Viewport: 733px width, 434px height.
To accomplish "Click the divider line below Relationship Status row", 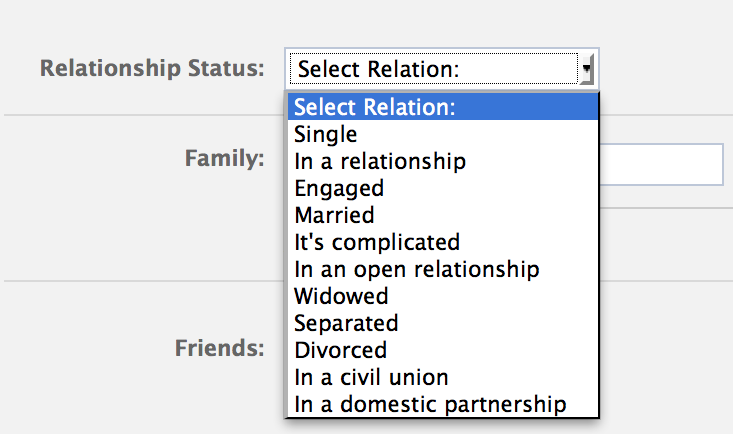I will click(140, 115).
